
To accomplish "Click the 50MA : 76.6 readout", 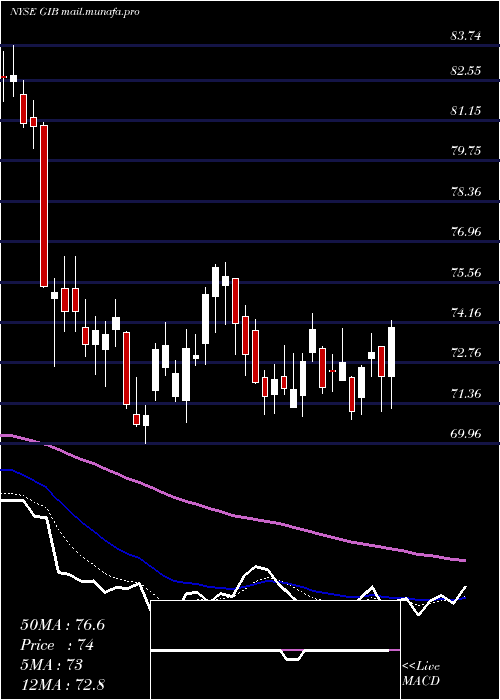I will (62, 625).
